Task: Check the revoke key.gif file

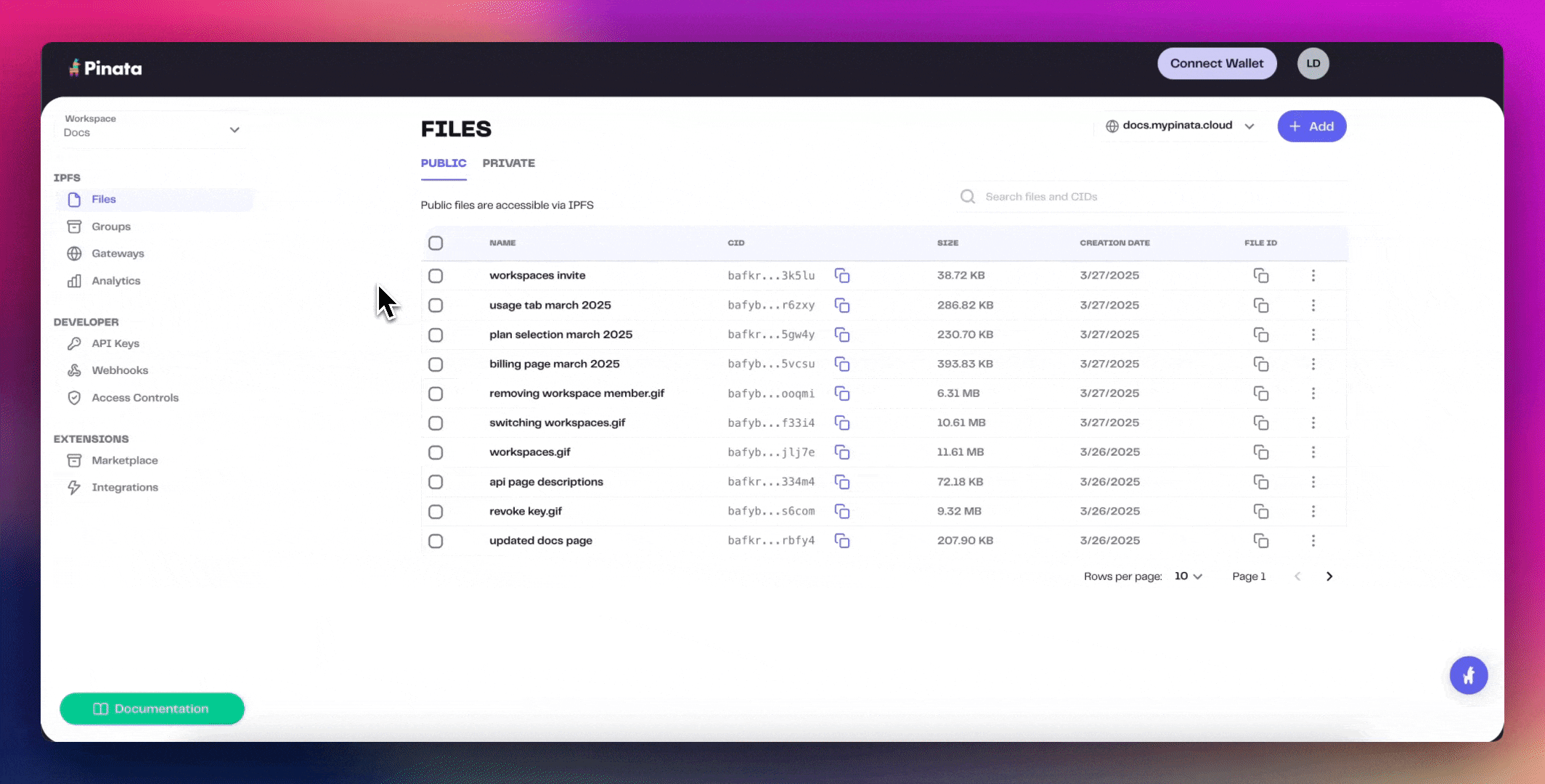Action: (x=436, y=512)
